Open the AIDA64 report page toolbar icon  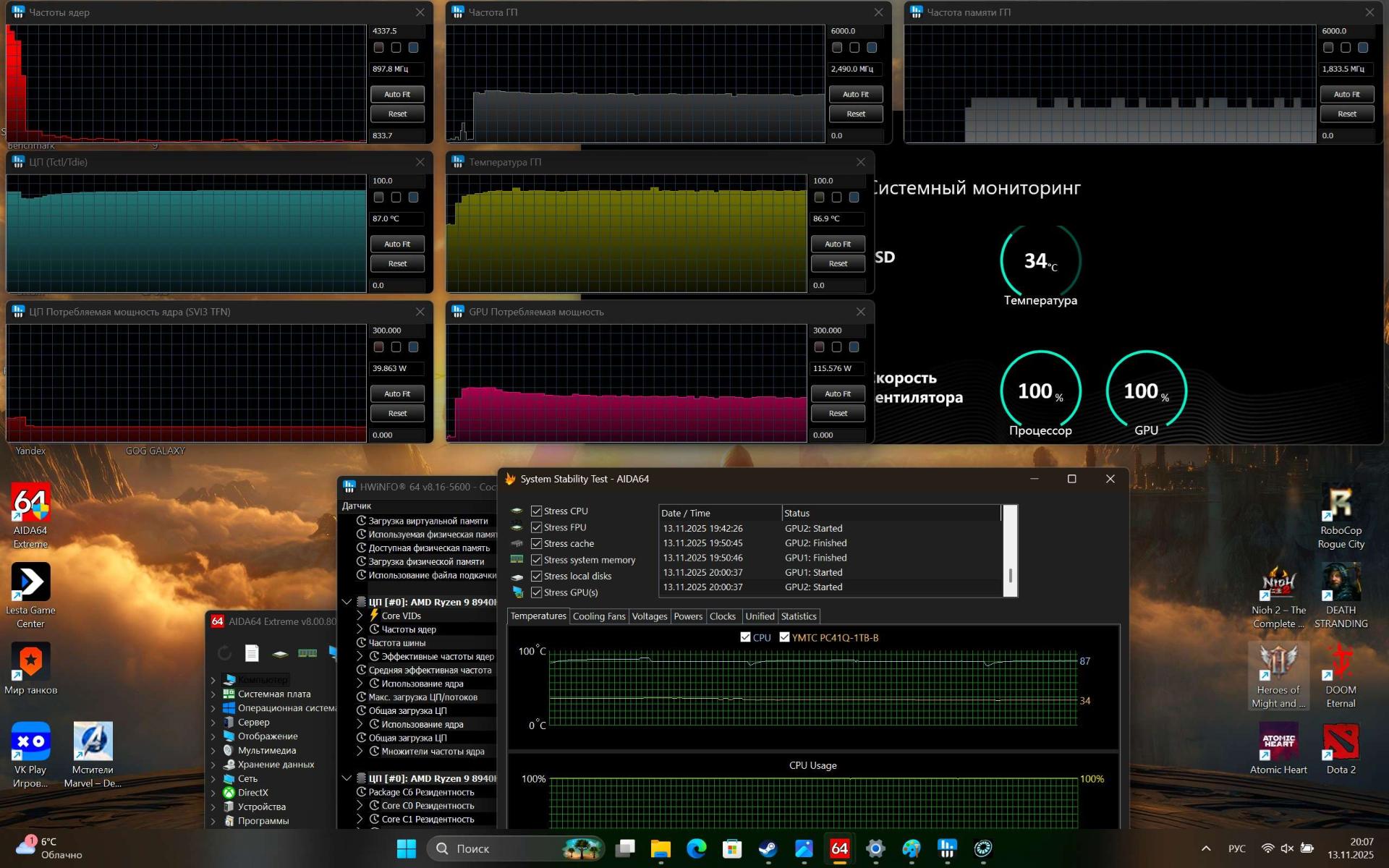coord(252,653)
